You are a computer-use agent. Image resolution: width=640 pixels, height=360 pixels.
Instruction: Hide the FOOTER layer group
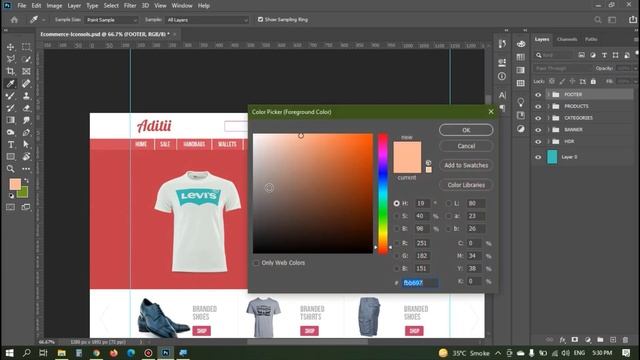(538, 95)
